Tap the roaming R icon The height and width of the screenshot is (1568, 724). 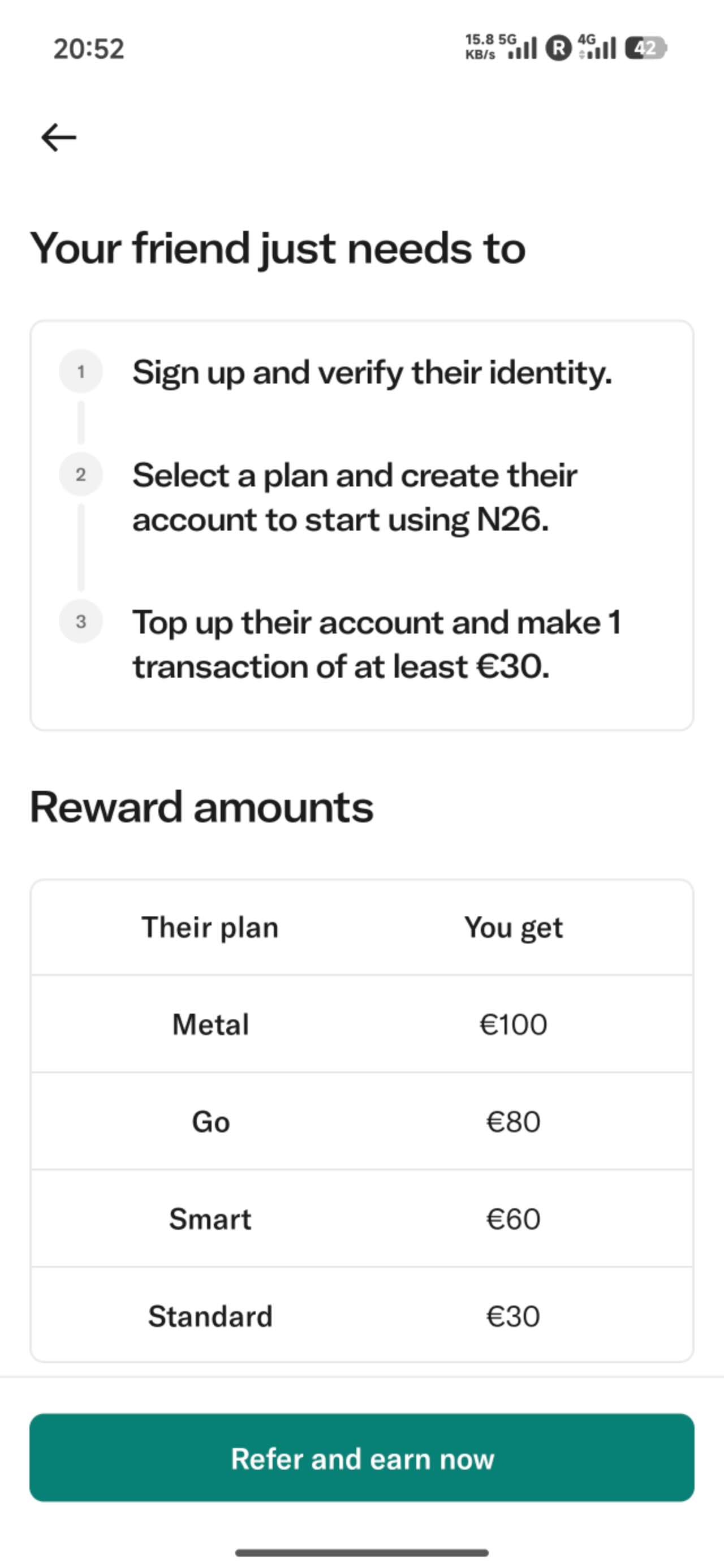click(558, 48)
